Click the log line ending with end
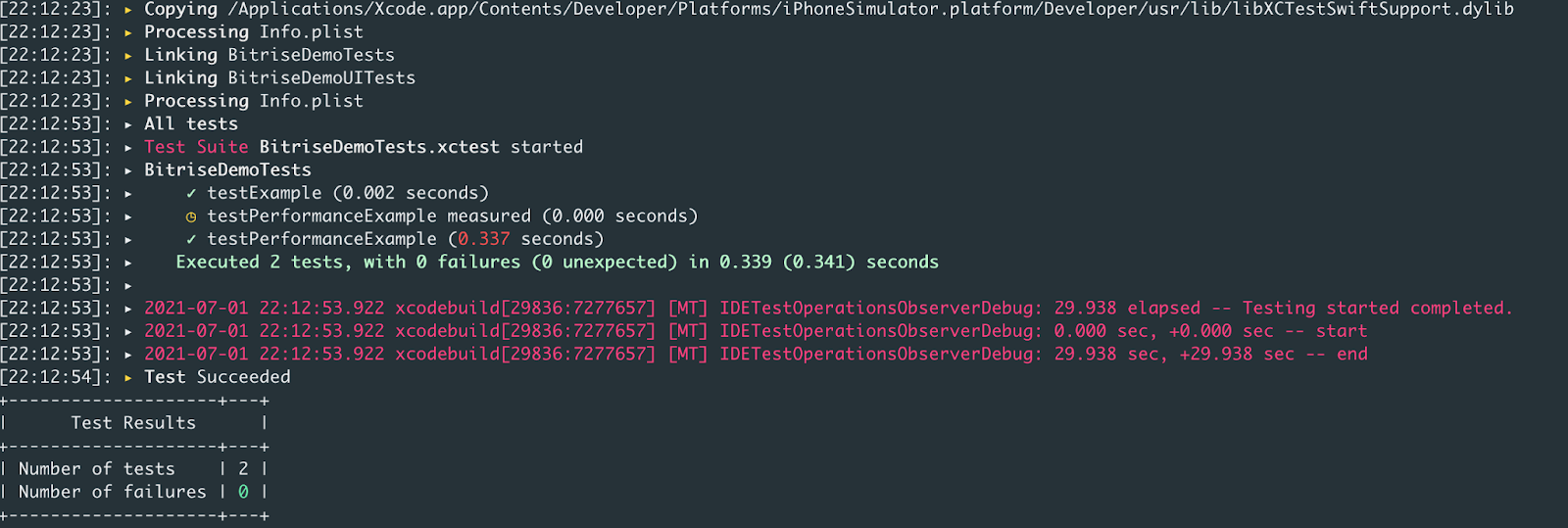This screenshot has width=1568, height=528. click(755, 354)
